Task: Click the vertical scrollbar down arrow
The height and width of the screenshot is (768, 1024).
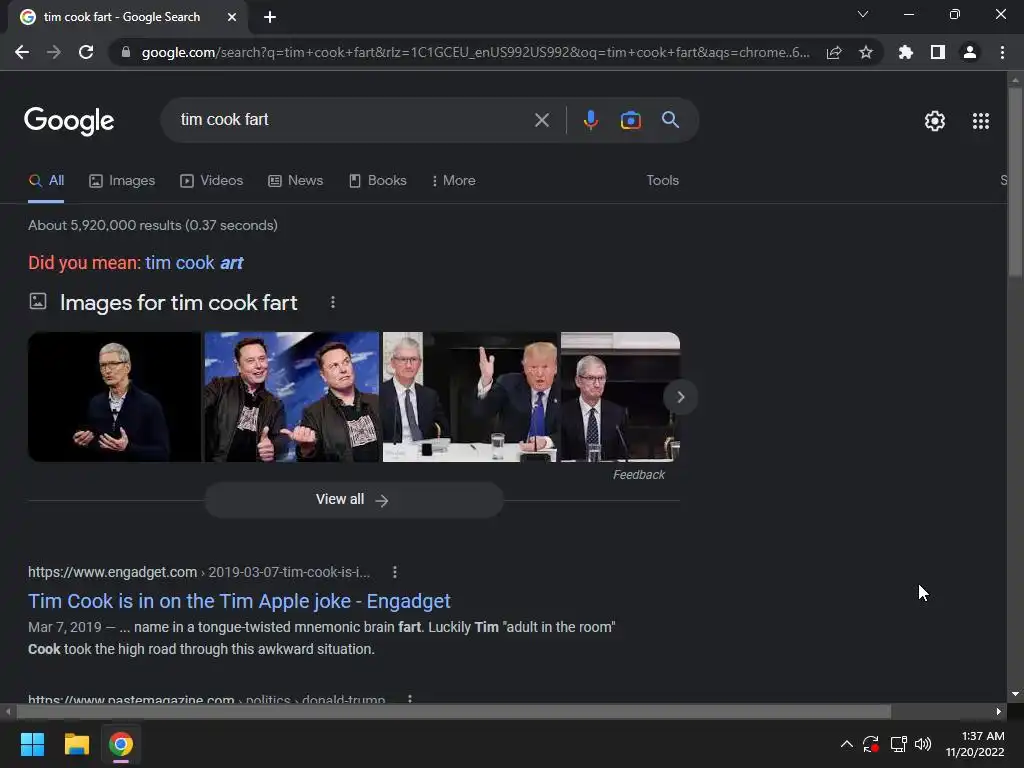Action: (1015, 694)
